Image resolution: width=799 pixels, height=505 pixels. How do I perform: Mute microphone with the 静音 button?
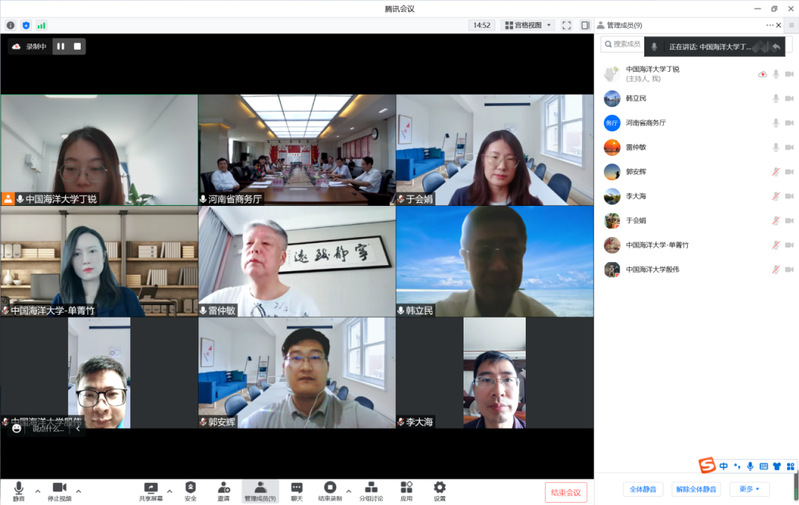tap(18, 490)
